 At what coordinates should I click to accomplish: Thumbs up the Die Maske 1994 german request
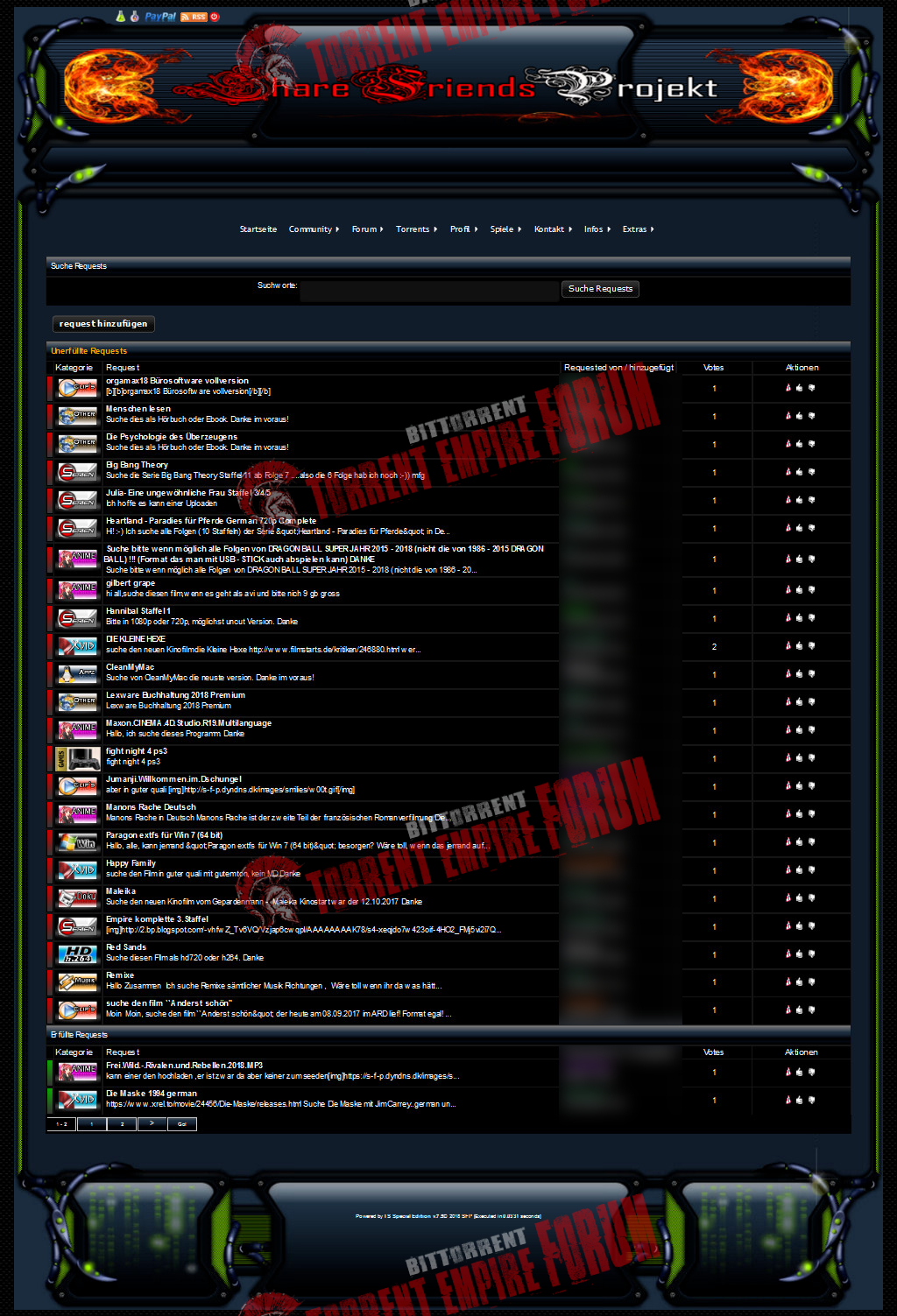coord(800,1101)
